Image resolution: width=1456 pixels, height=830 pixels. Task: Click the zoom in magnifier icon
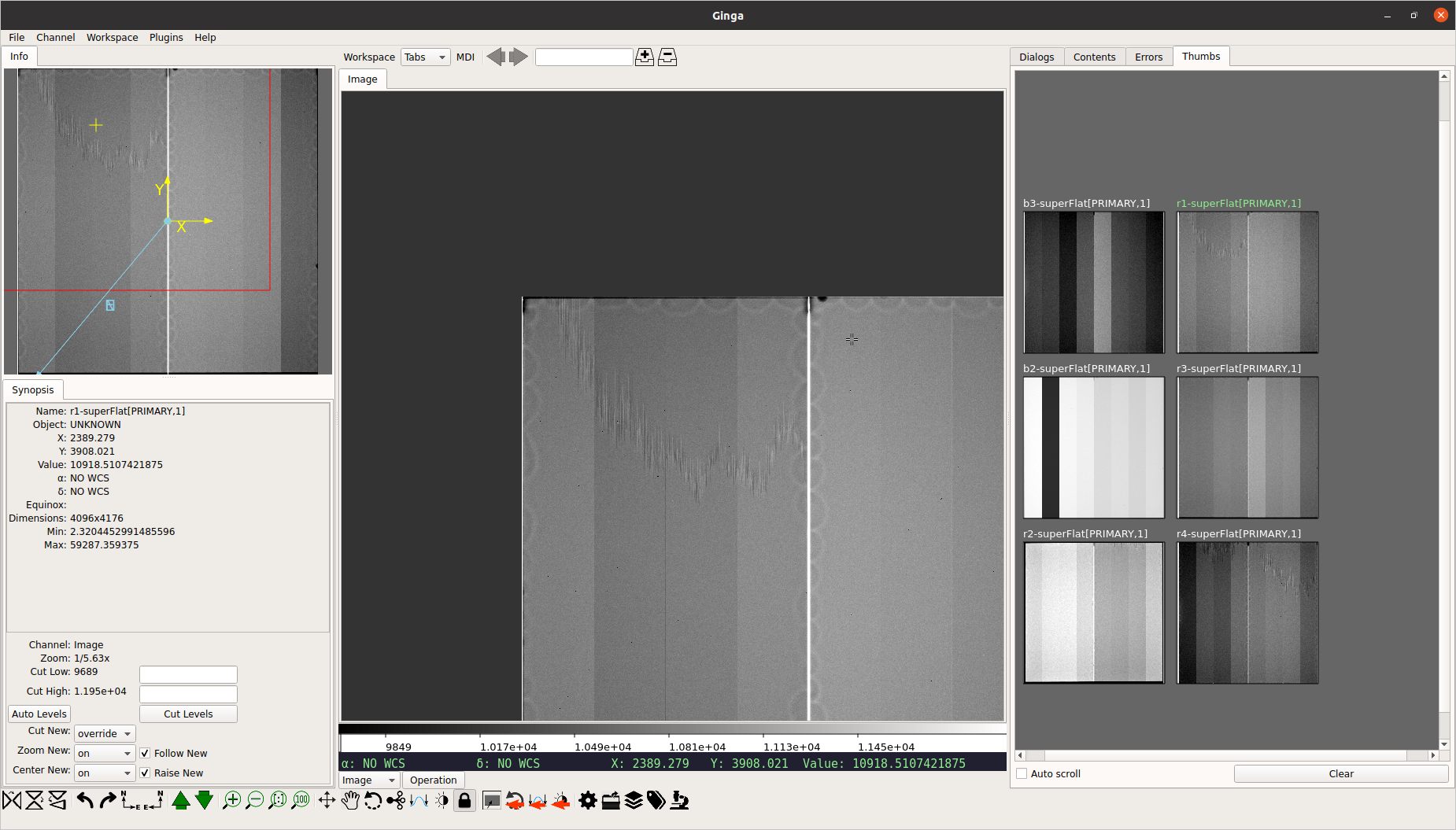click(231, 801)
